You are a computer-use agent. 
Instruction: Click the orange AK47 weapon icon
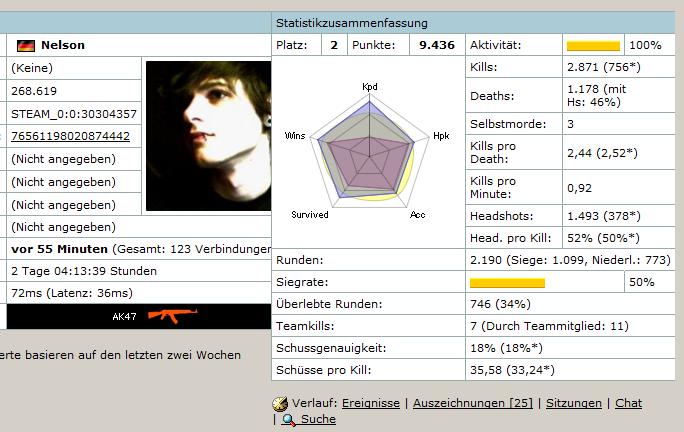[x=166, y=316]
